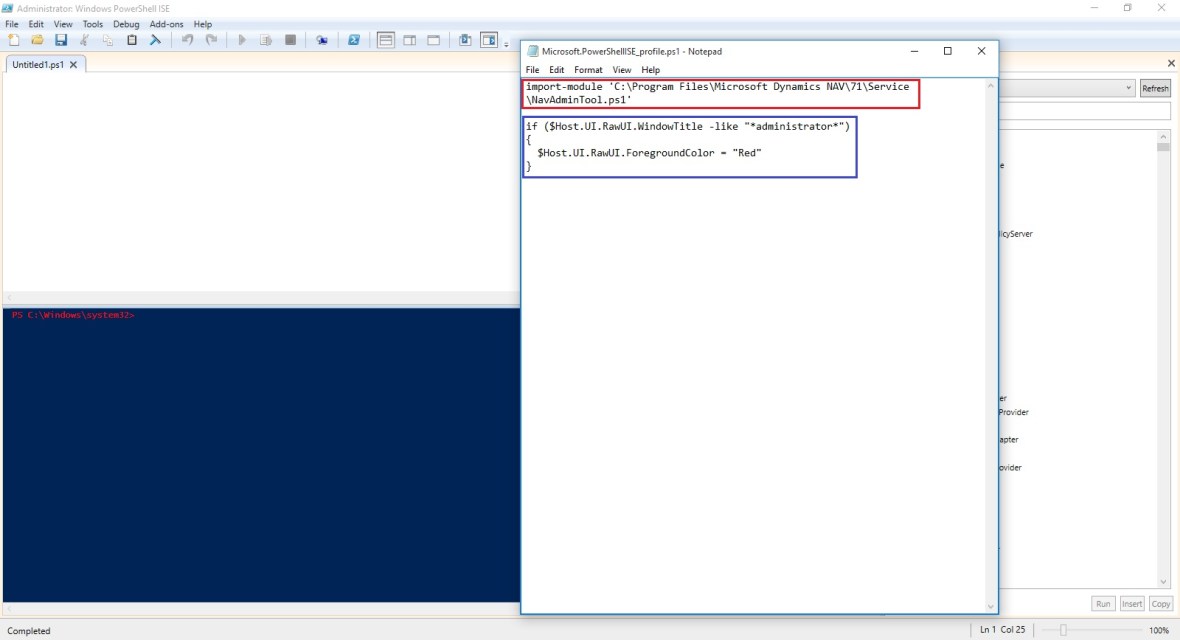Click the Show Command Add-on icon
This screenshot has width=1180, height=640.
point(489,40)
